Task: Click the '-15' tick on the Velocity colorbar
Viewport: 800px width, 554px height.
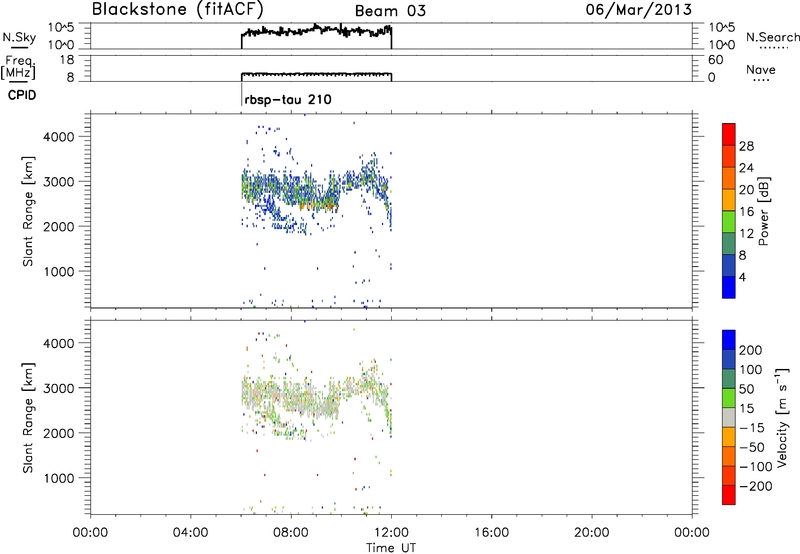Action: (752, 427)
